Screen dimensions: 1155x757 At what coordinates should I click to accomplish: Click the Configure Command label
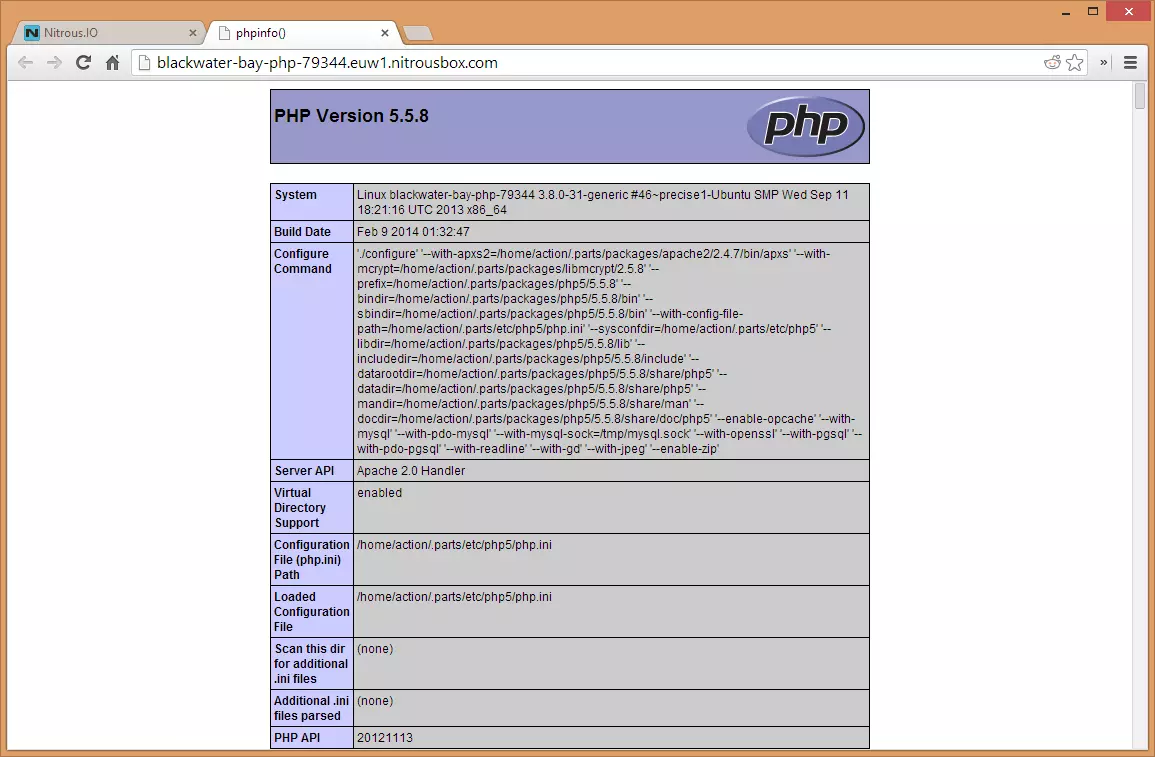[x=303, y=261]
